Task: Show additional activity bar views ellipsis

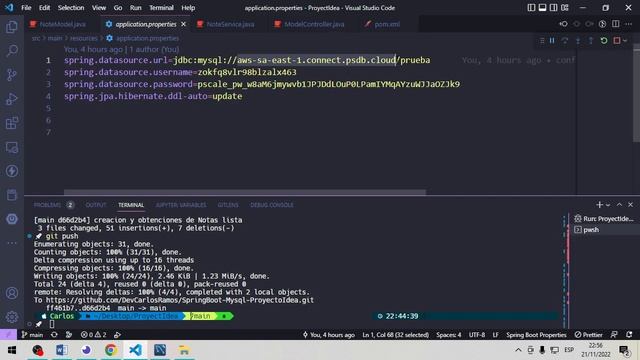Action: [x=12, y=243]
